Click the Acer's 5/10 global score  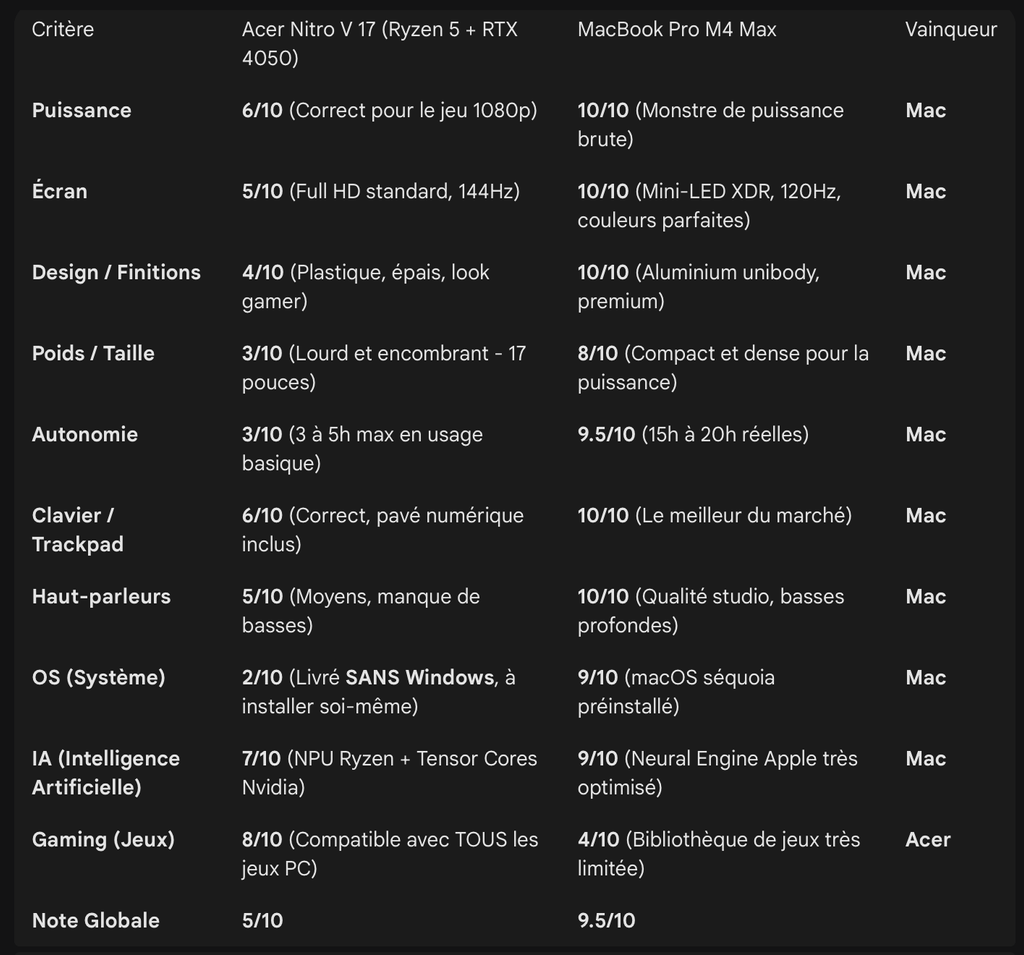(262, 921)
